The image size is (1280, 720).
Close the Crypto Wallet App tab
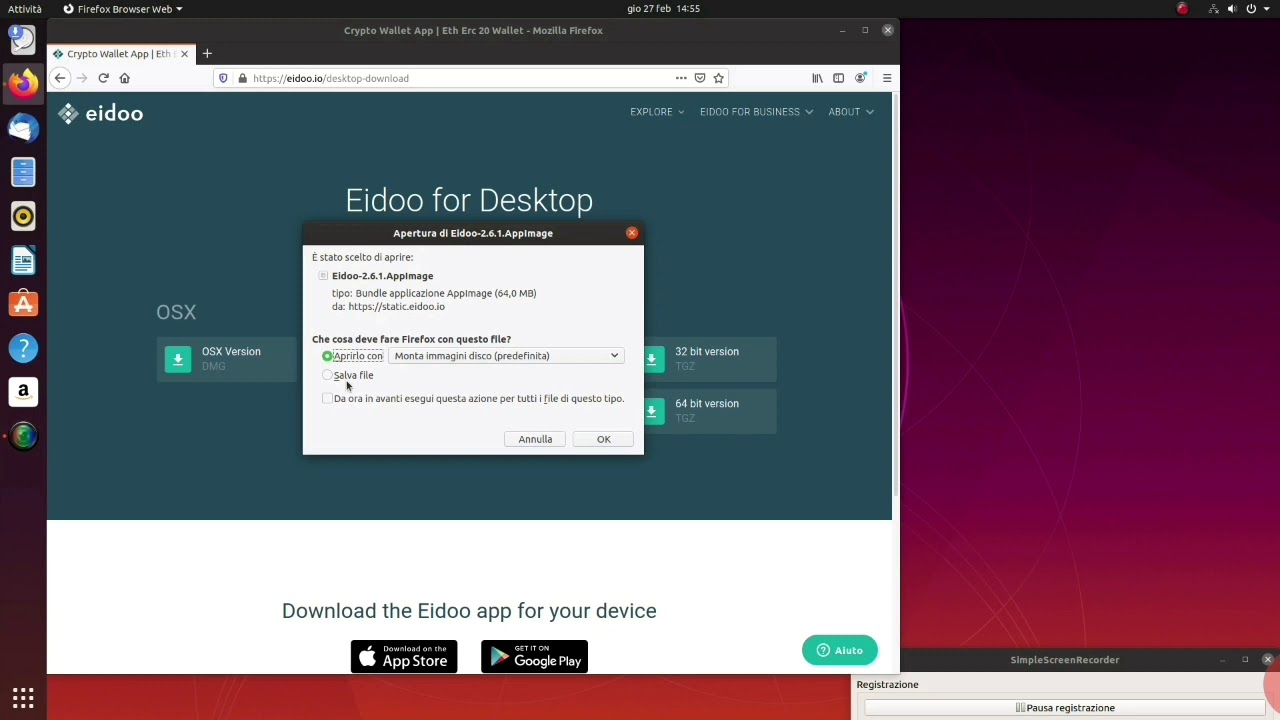tap(184, 54)
